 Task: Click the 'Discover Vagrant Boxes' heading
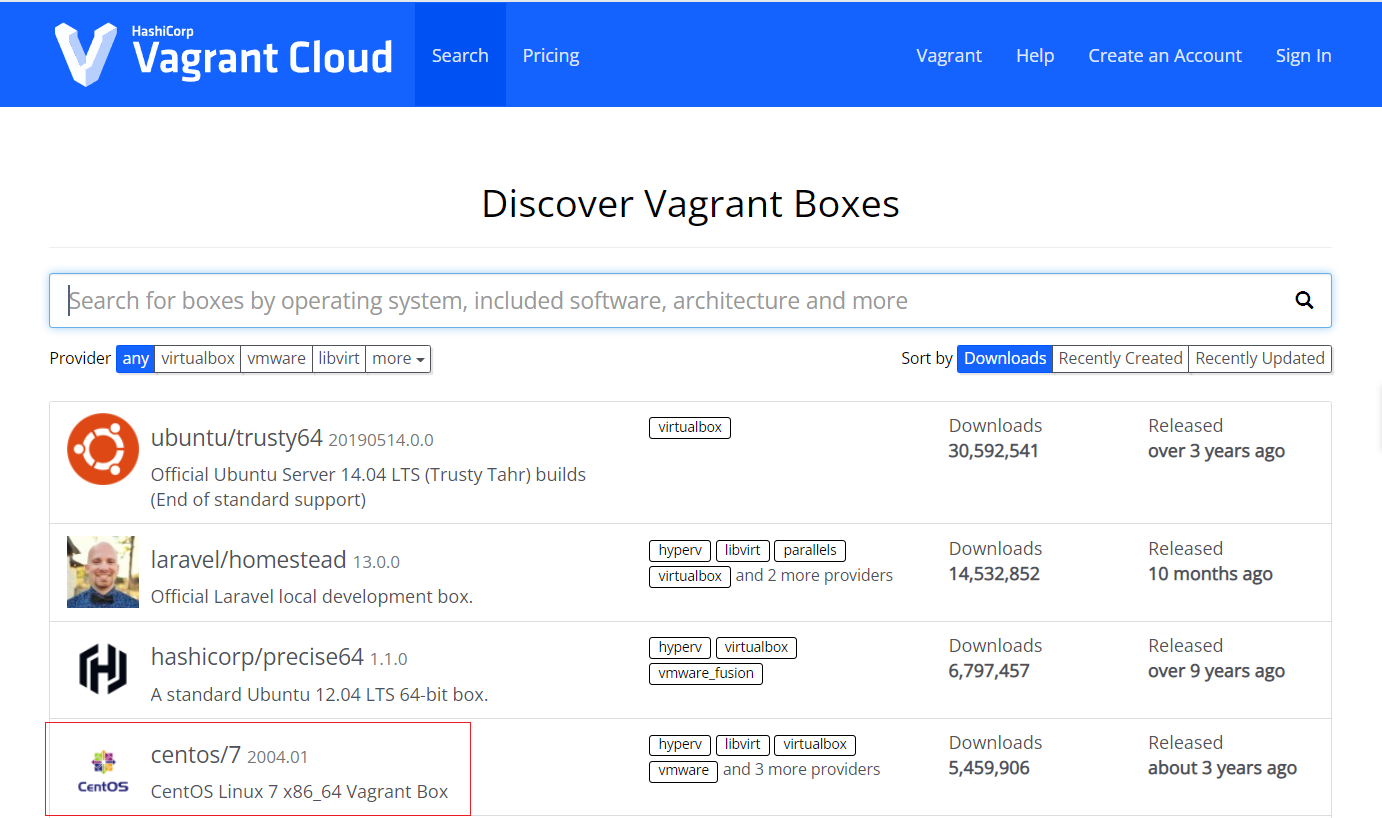point(691,204)
